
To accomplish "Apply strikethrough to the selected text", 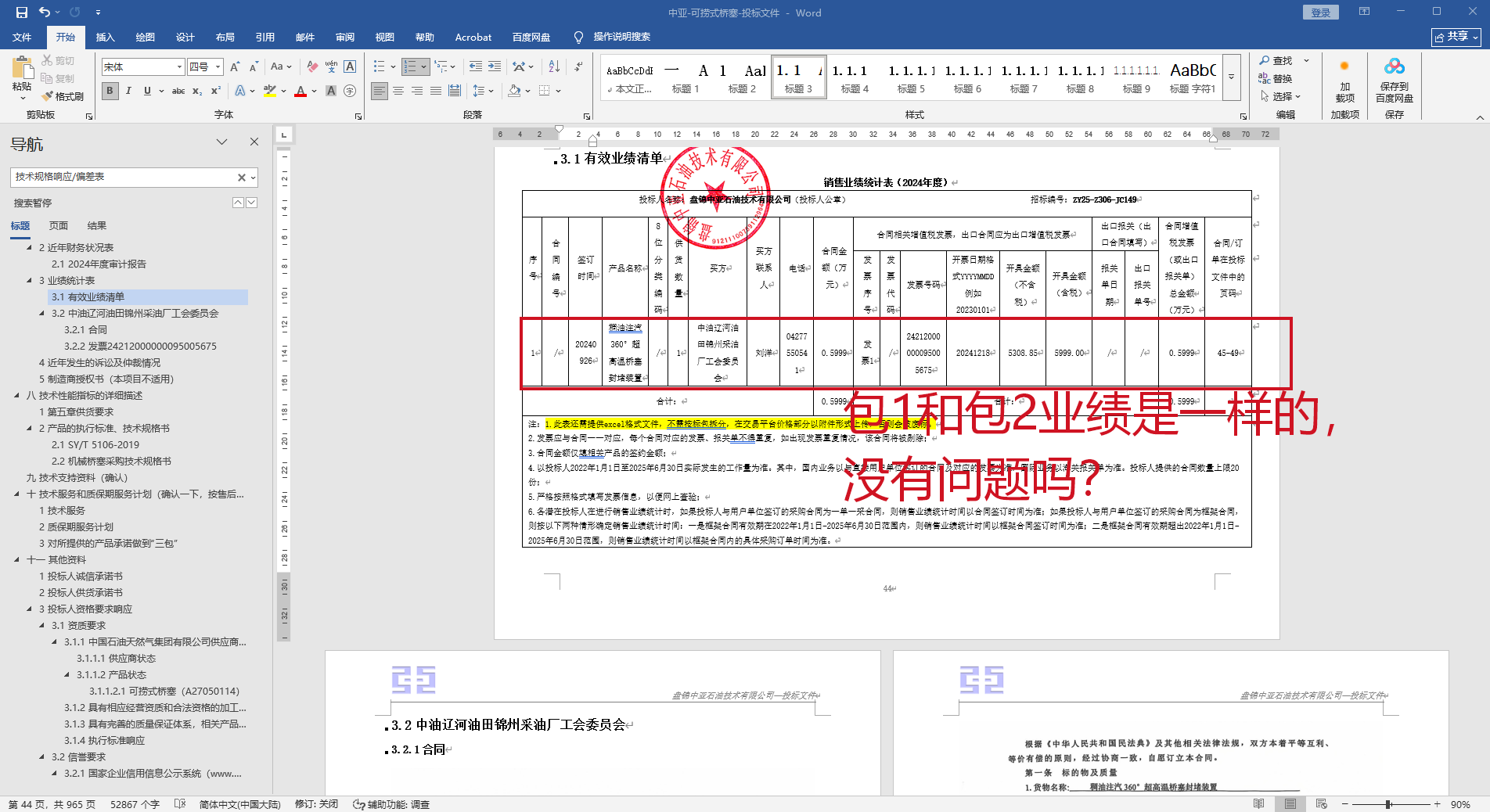I will 178,91.
